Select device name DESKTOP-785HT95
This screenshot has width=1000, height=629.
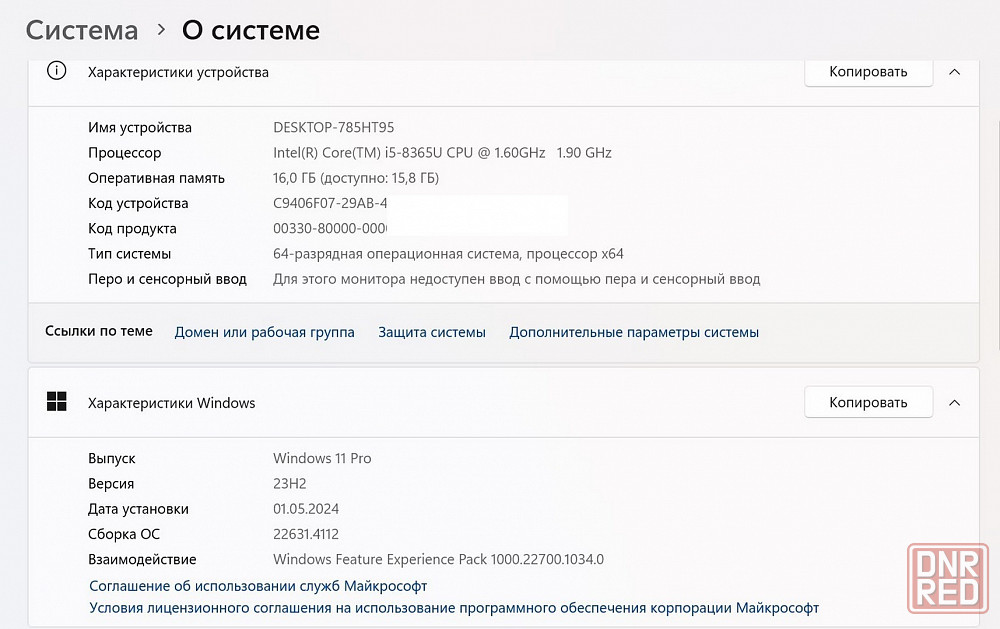[334, 128]
